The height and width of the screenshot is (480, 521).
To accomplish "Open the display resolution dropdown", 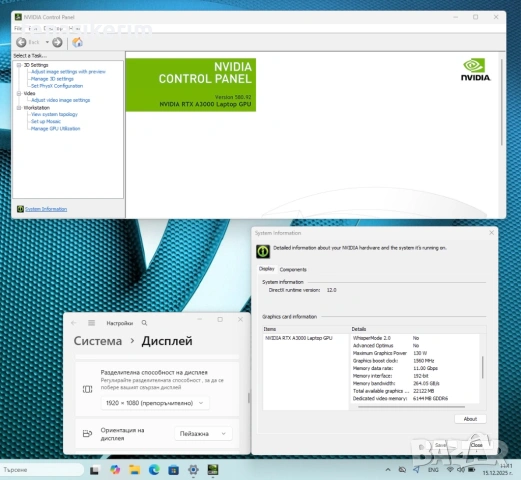I will 155,403.
